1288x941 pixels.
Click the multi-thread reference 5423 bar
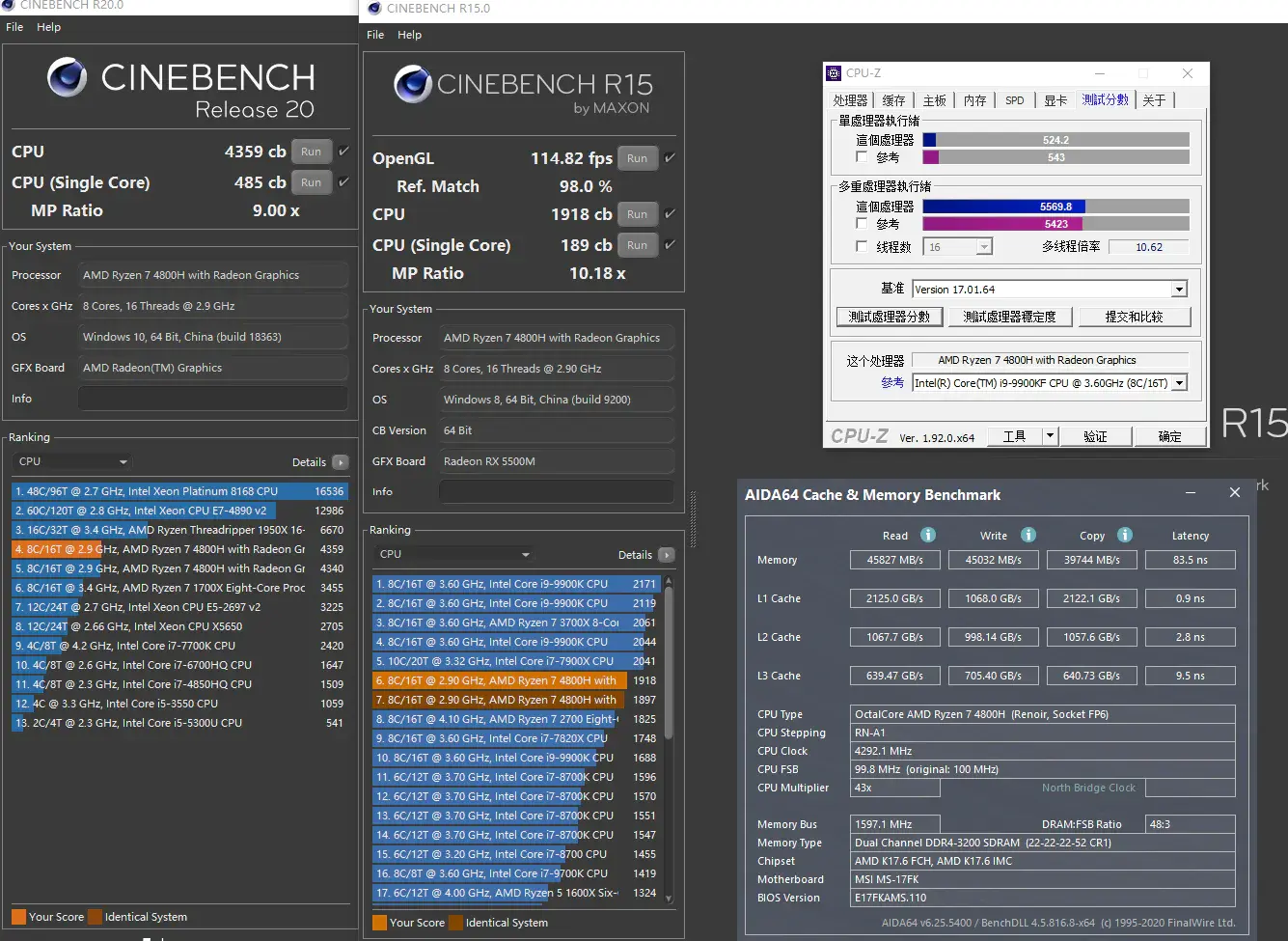coord(1055,224)
